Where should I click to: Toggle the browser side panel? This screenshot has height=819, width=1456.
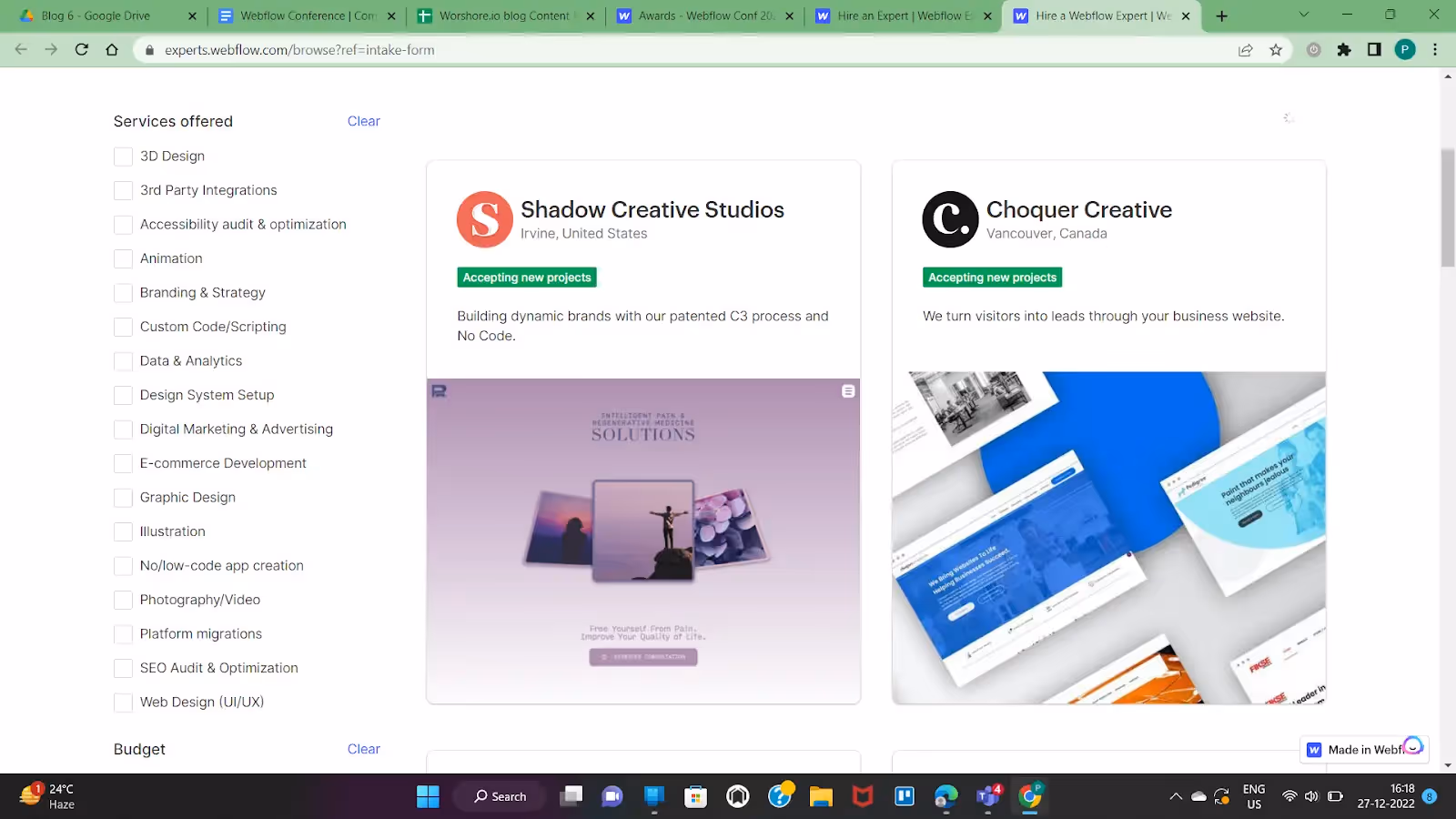tap(1374, 50)
